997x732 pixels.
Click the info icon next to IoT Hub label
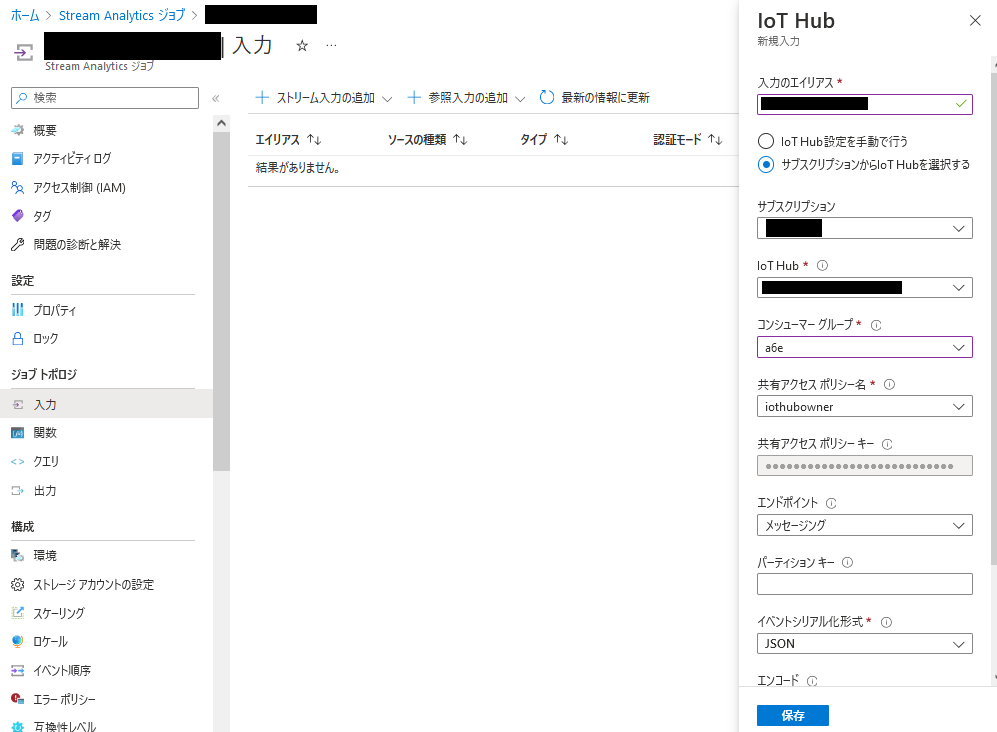(822, 266)
